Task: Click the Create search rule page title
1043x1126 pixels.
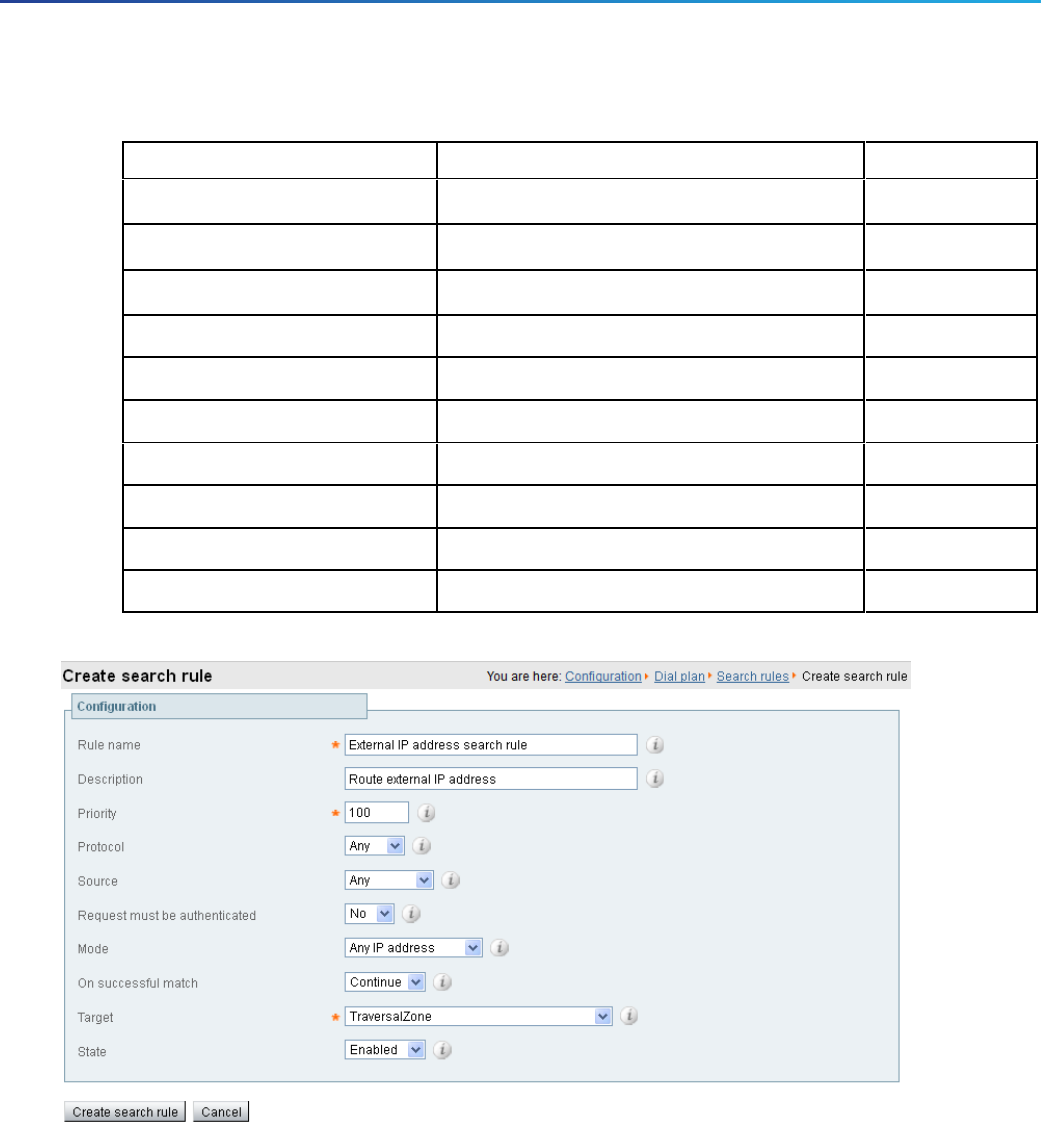Action: point(137,676)
